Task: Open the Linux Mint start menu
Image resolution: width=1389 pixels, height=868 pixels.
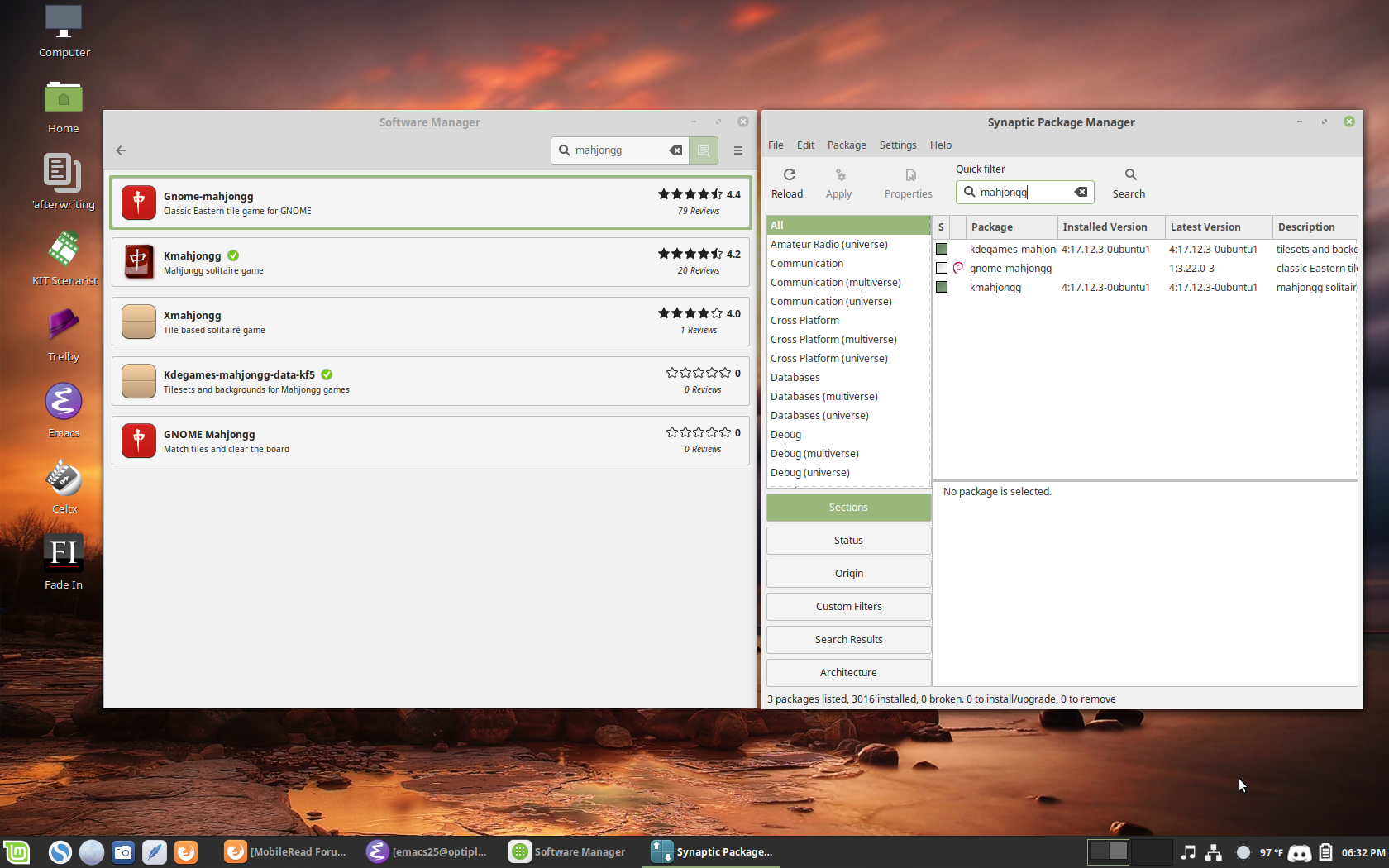Action: (x=17, y=851)
